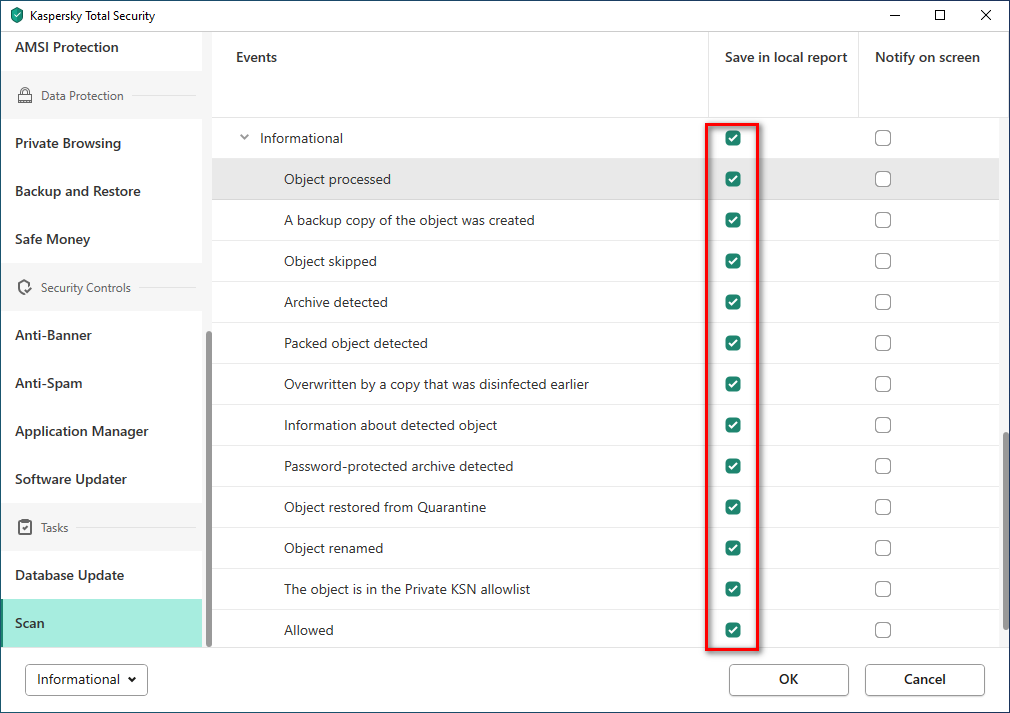
Task: Go to Safe Money section
Action: tap(102, 240)
